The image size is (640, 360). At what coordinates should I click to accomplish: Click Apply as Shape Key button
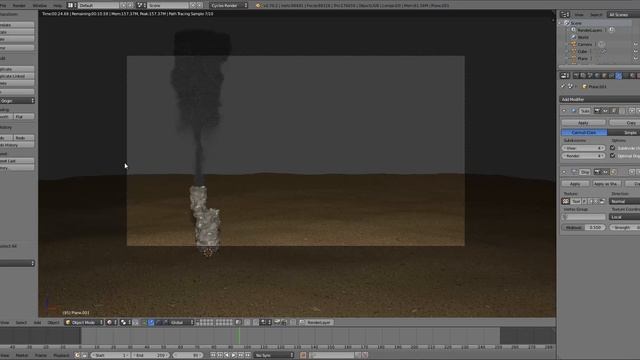[607, 184]
